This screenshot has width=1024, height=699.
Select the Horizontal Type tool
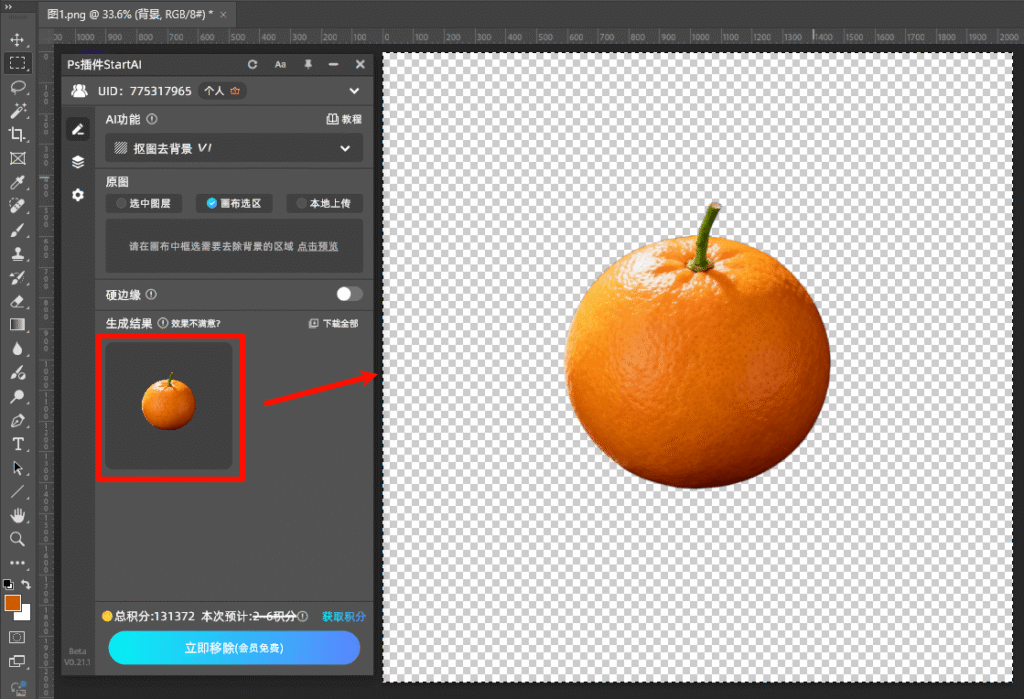(x=17, y=444)
